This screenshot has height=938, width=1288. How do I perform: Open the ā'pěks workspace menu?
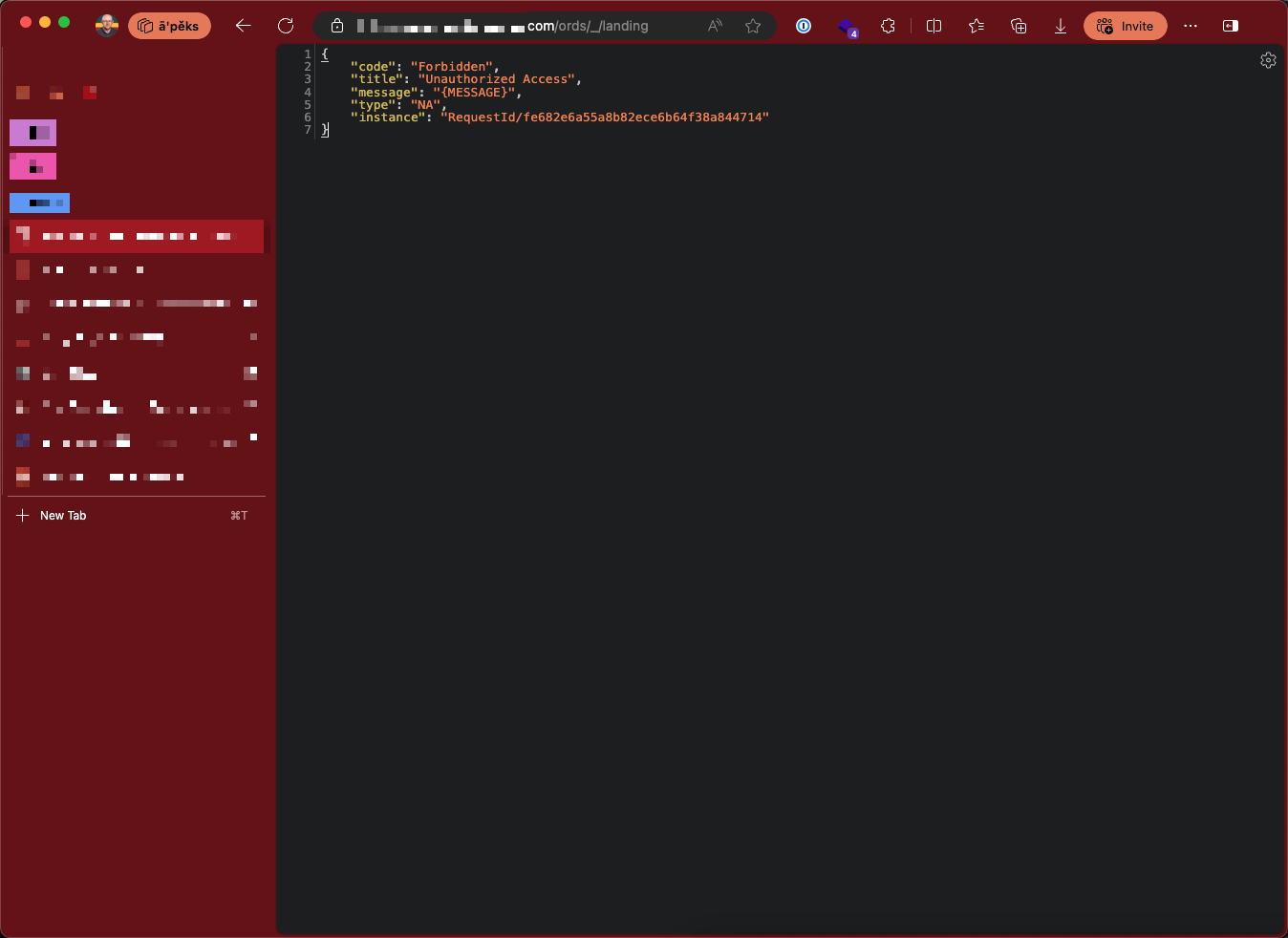[169, 26]
